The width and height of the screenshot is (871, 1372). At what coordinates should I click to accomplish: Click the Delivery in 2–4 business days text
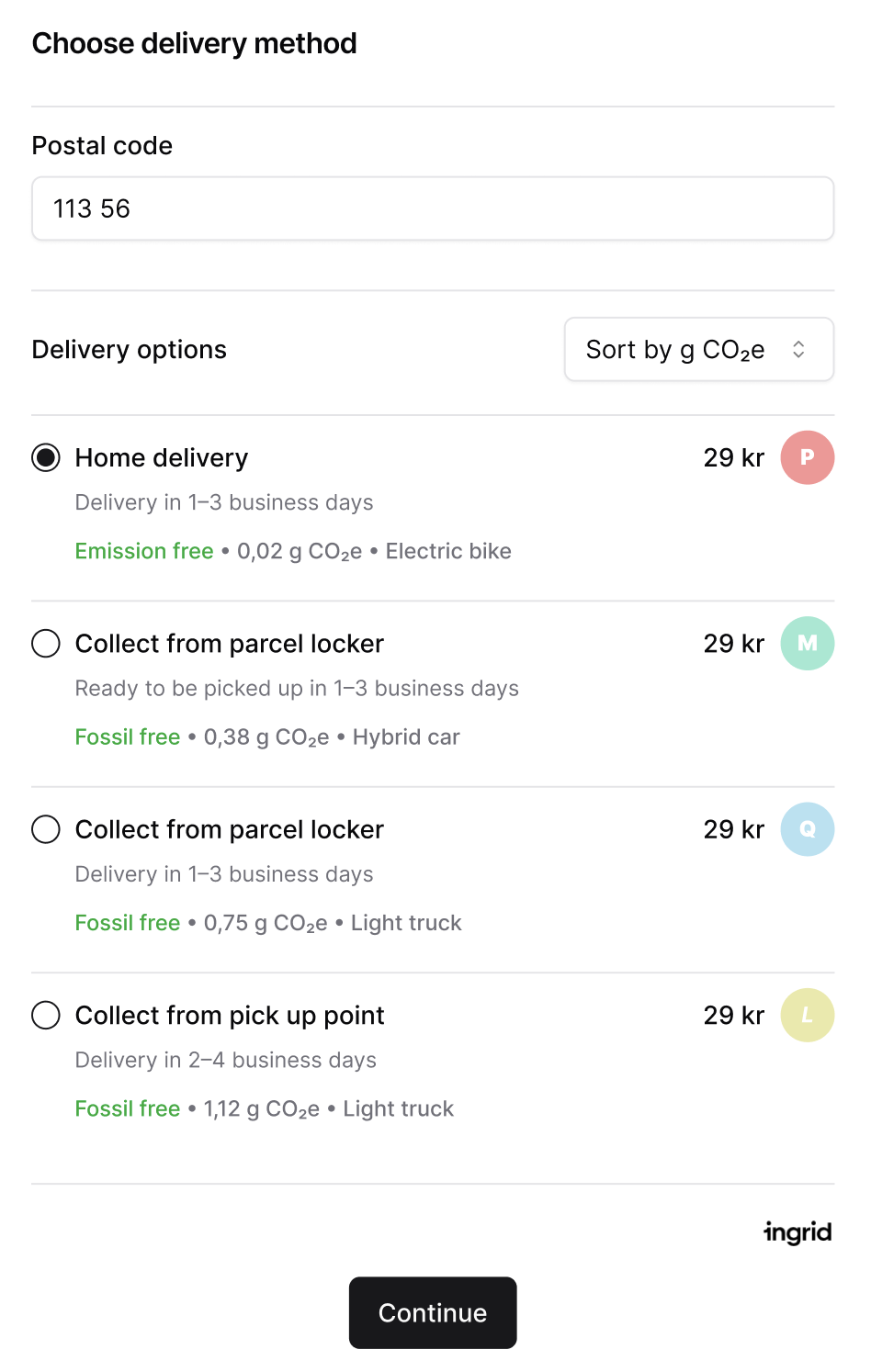click(226, 1060)
